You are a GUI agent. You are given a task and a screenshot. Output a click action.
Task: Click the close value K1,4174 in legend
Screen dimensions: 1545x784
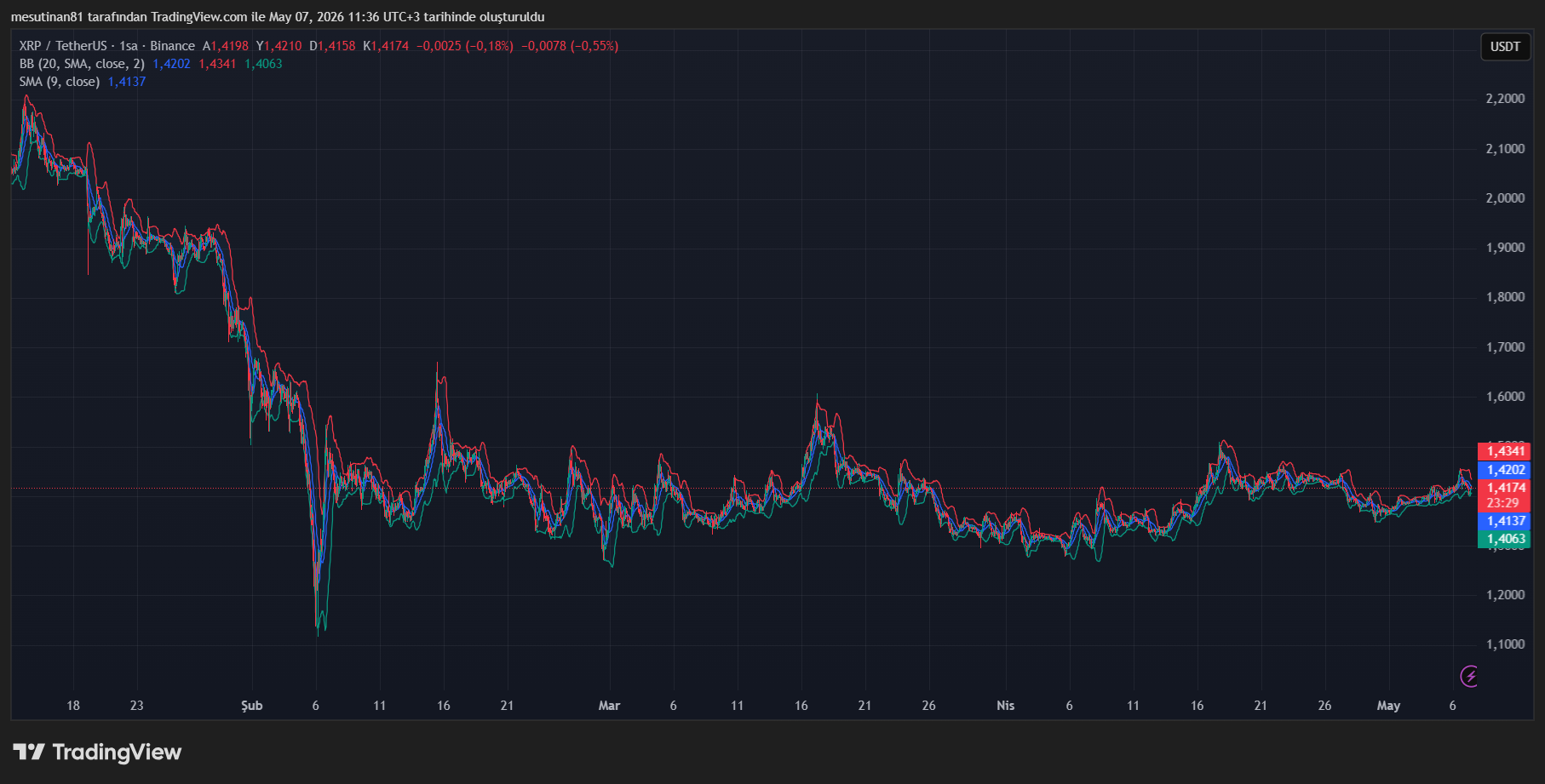tap(386, 46)
